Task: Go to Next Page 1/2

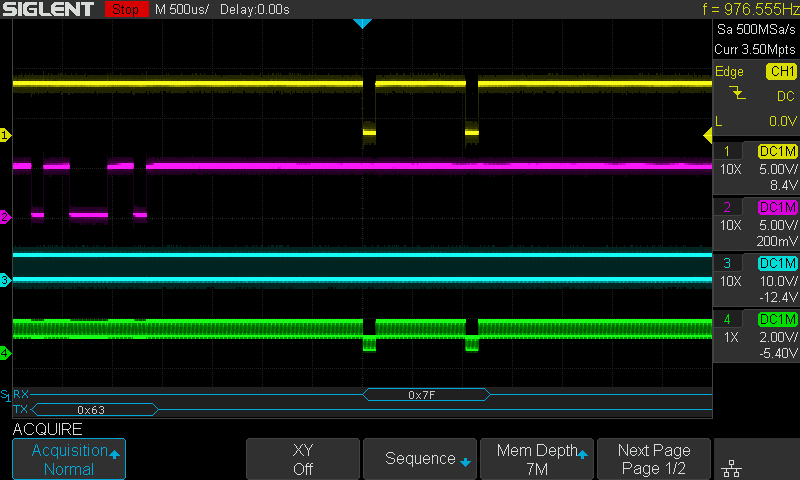Action: 653,459
